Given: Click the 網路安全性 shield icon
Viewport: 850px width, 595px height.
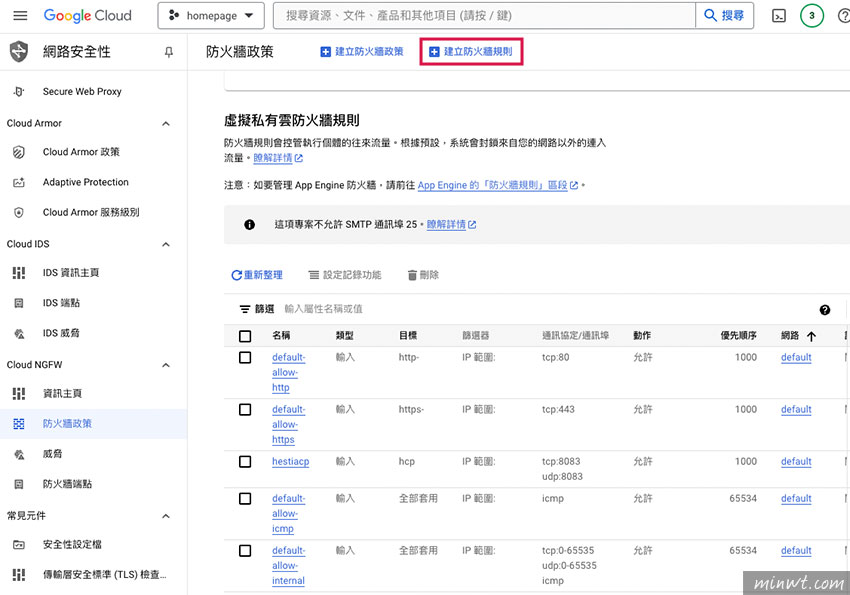Looking at the screenshot, I should tap(19, 52).
